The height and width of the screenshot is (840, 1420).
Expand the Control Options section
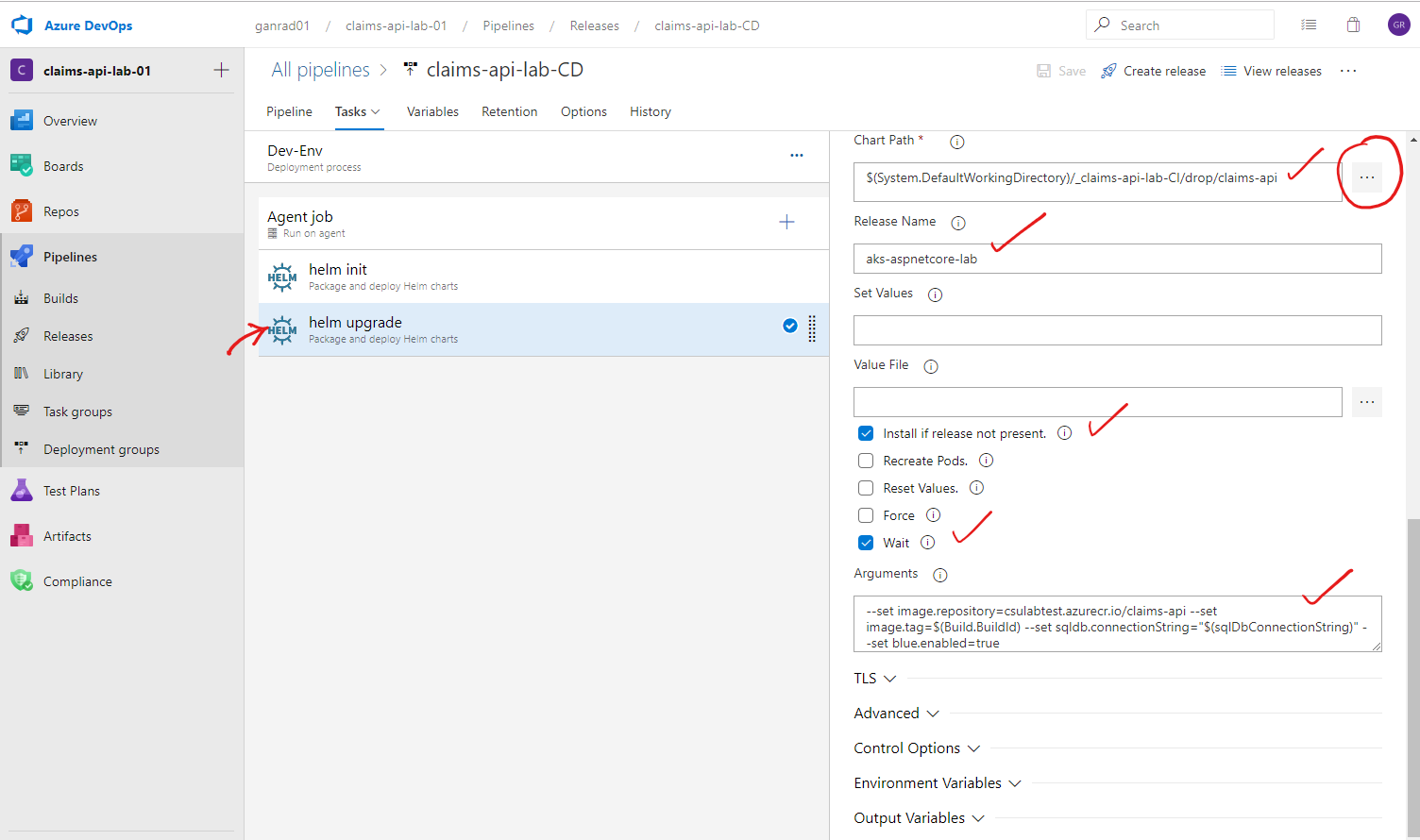point(917,748)
